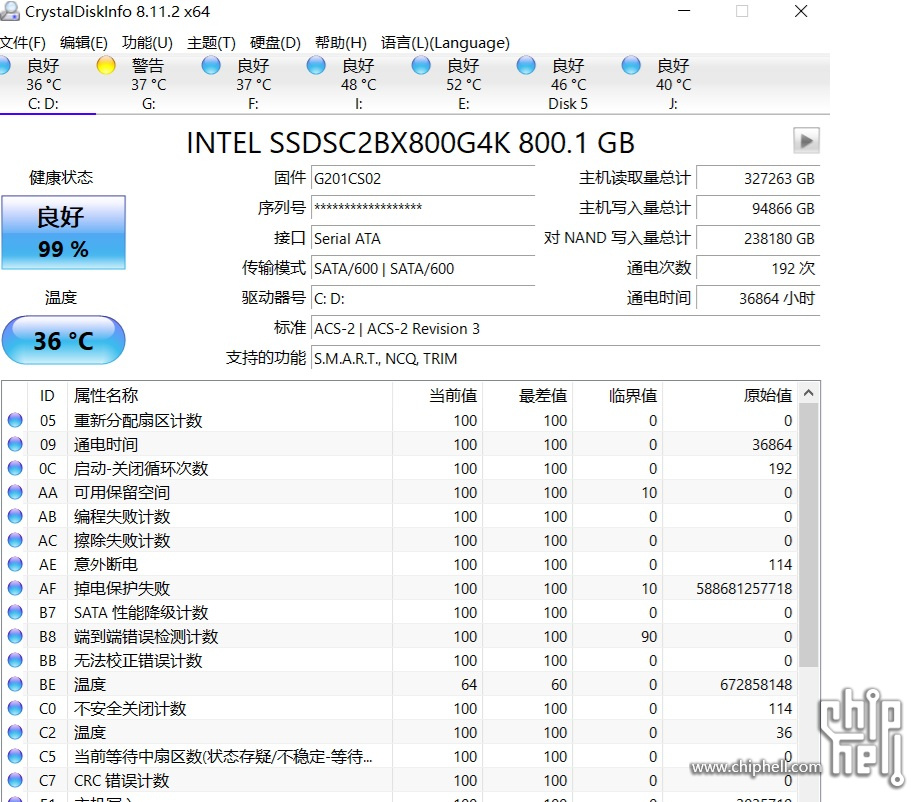Open the 编辑(E) menu

pos(84,43)
